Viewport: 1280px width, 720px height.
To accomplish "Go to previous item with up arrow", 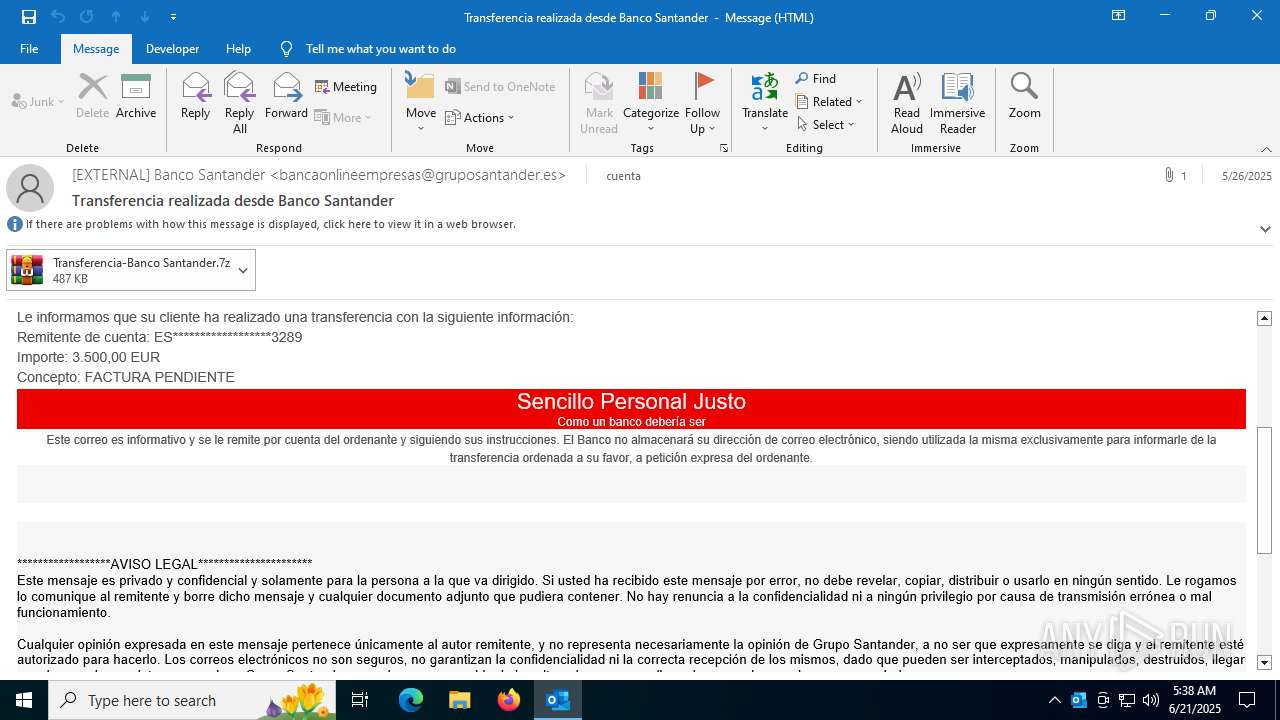I will coord(116,17).
